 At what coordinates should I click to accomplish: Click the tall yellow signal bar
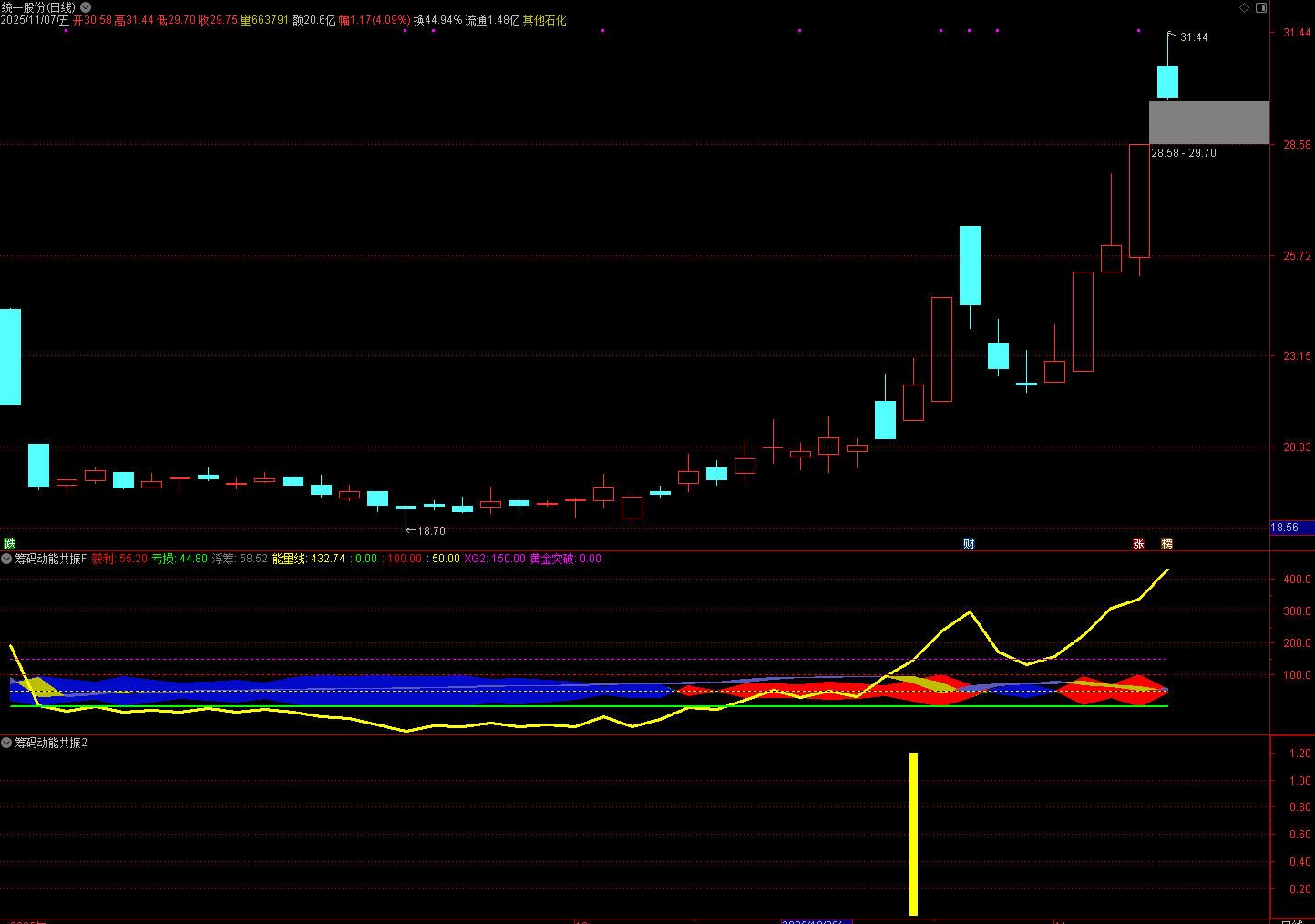pyautogui.click(x=913, y=834)
